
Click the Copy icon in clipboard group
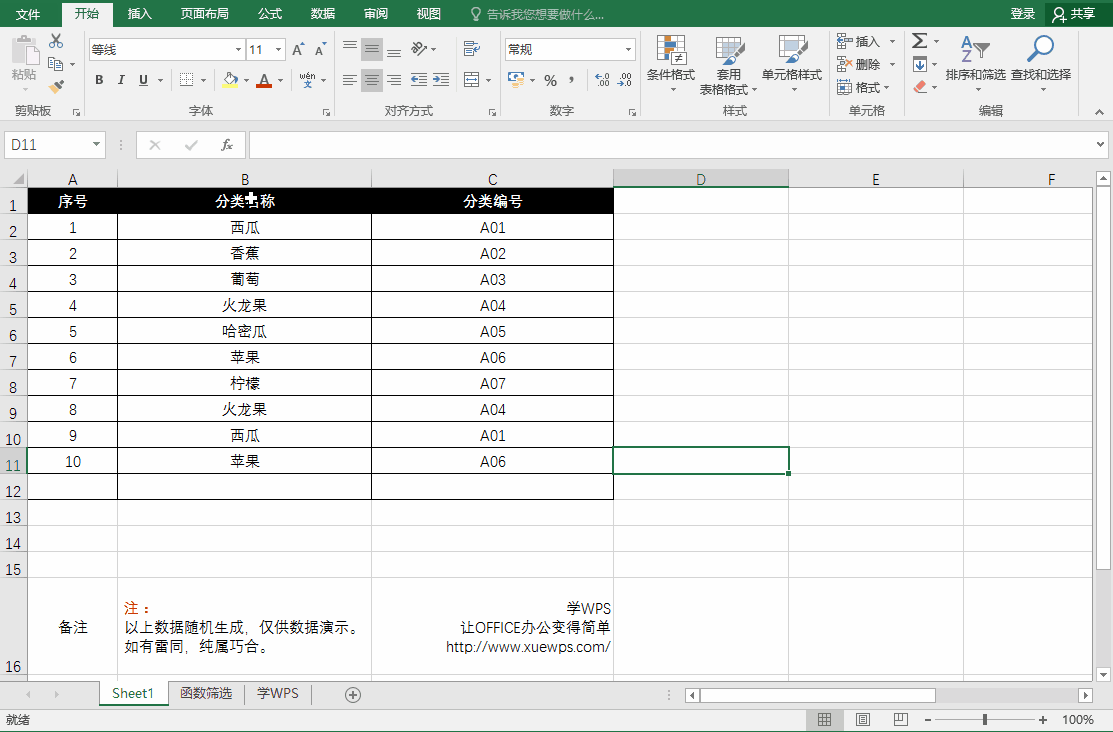click(x=56, y=64)
